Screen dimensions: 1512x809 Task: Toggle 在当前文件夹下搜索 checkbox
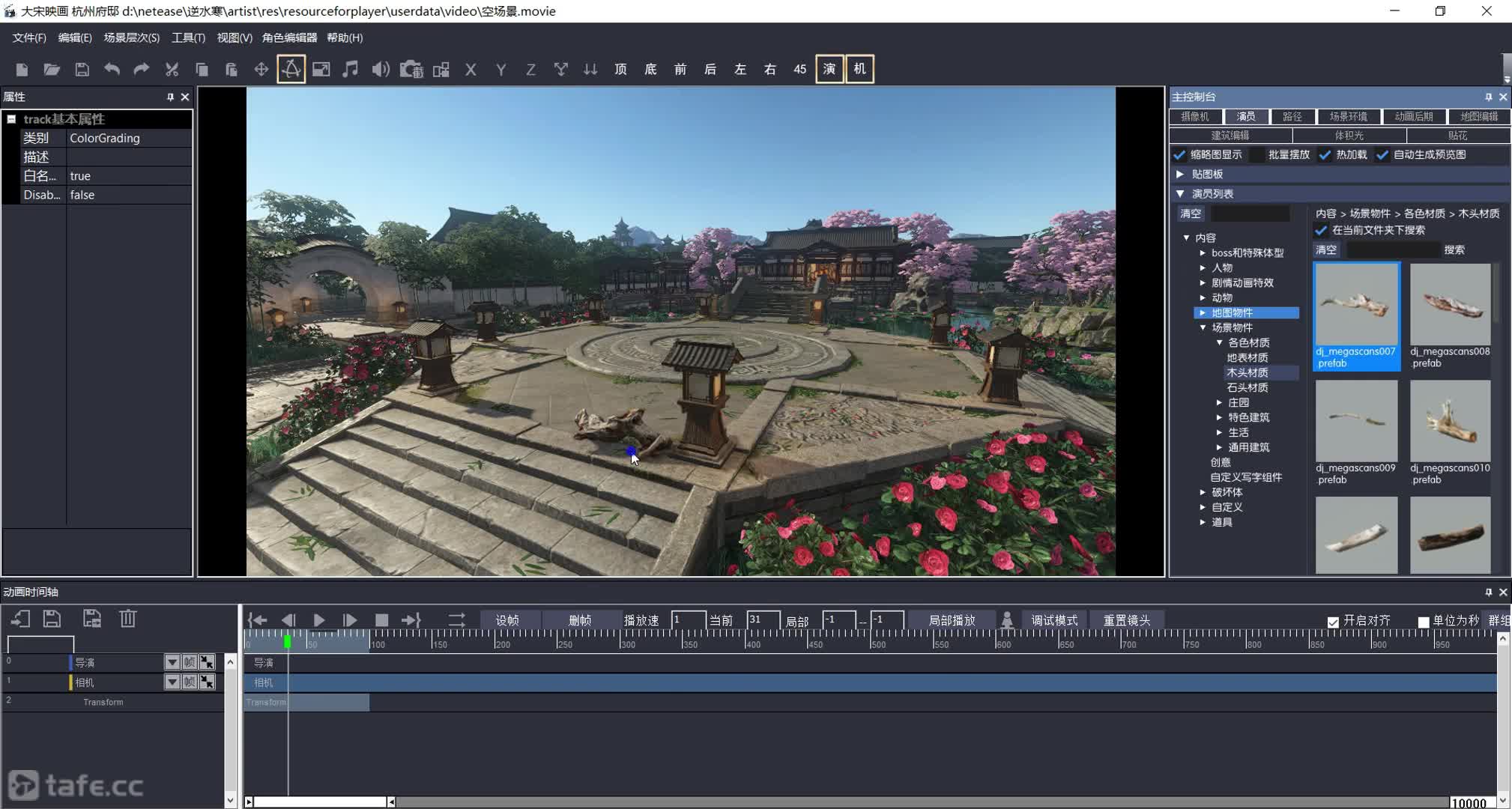pos(1321,231)
